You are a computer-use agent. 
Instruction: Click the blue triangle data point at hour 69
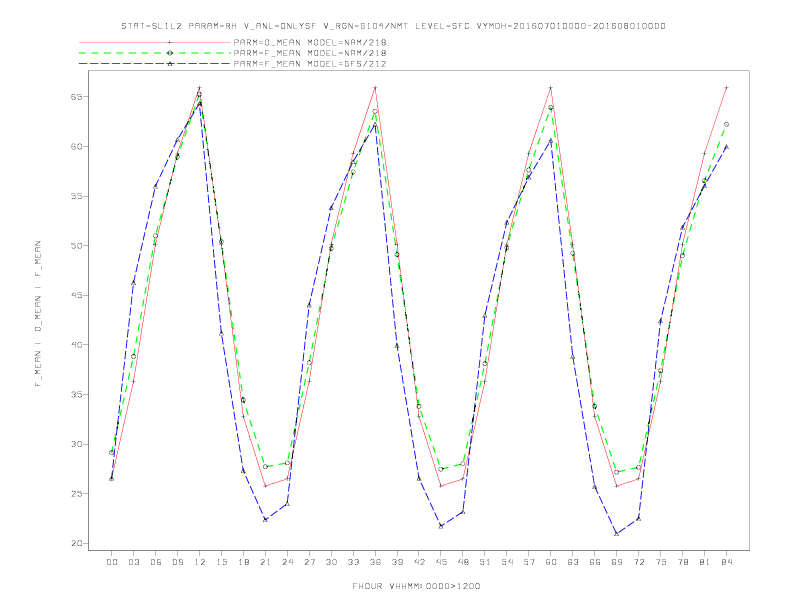coord(617,533)
